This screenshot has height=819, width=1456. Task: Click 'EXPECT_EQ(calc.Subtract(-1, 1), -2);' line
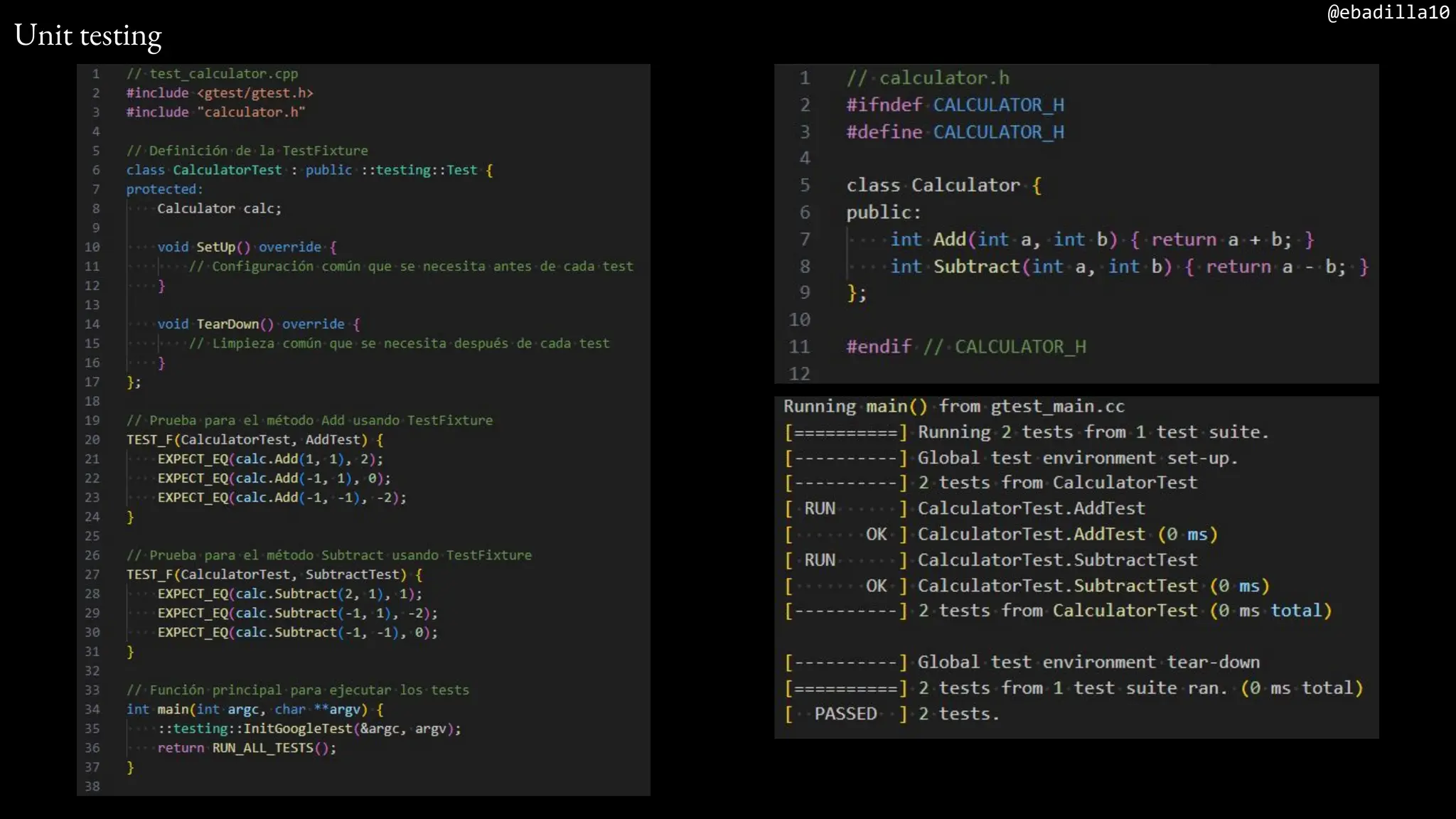[x=297, y=612]
